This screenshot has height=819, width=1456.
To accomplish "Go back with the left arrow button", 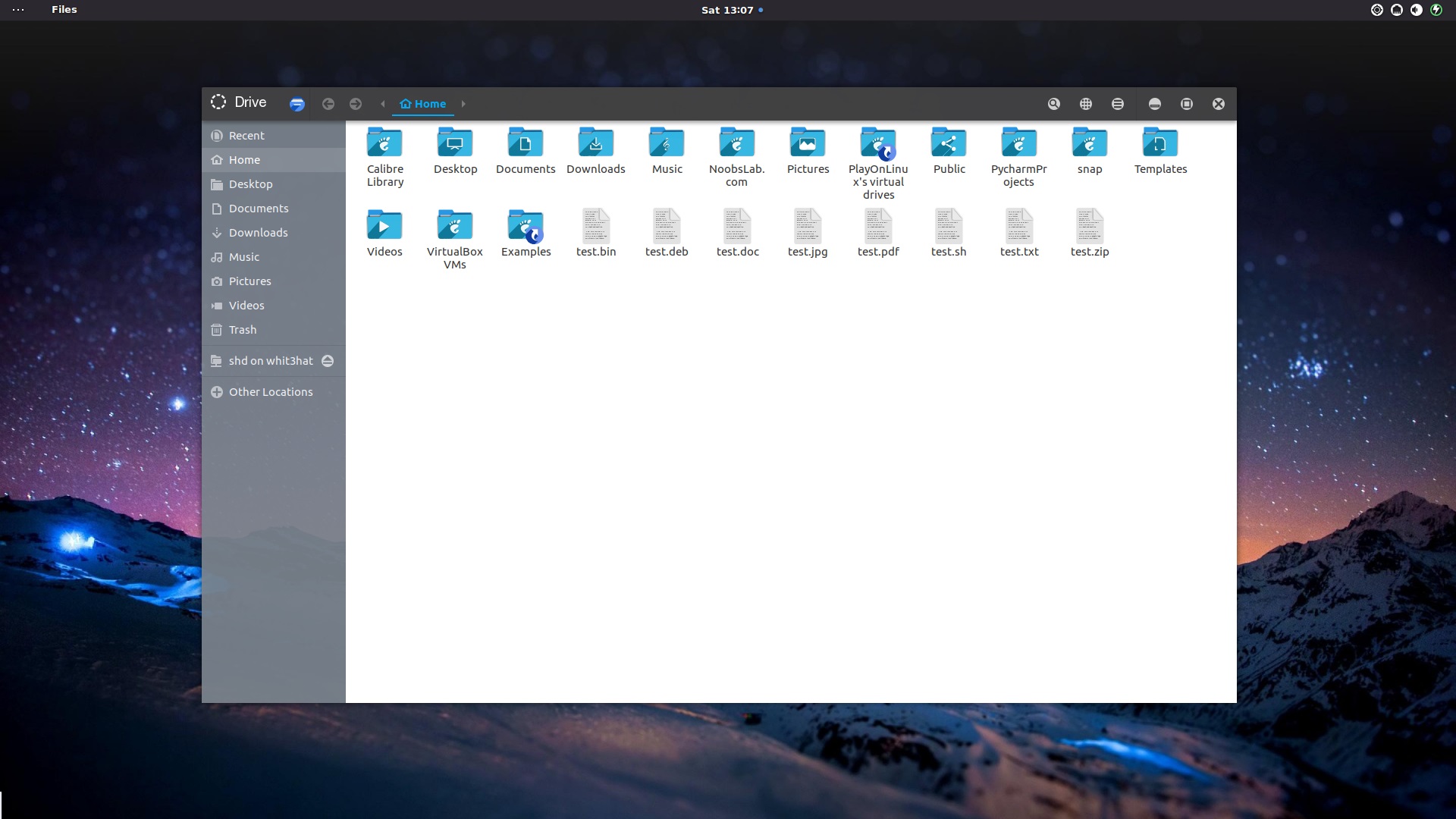I will click(x=328, y=104).
